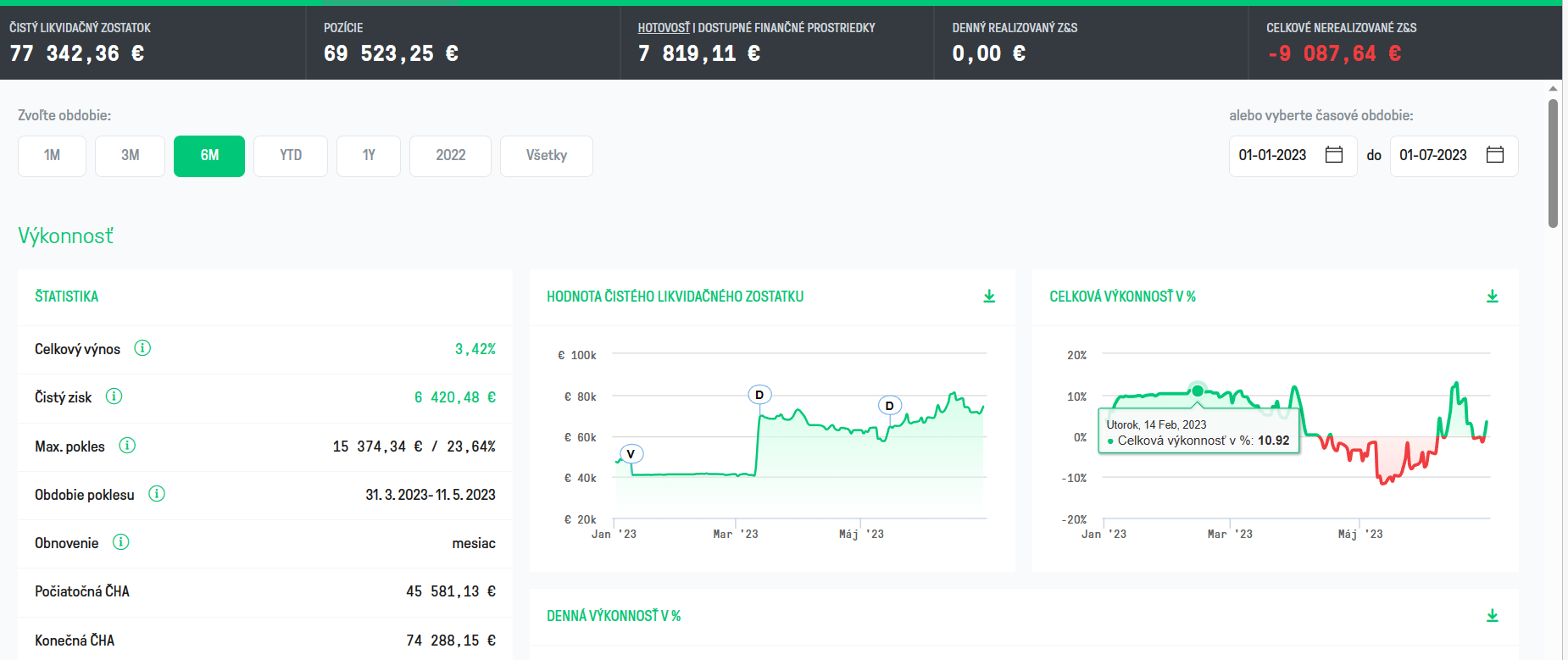Select the 3M period

point(130,156)
